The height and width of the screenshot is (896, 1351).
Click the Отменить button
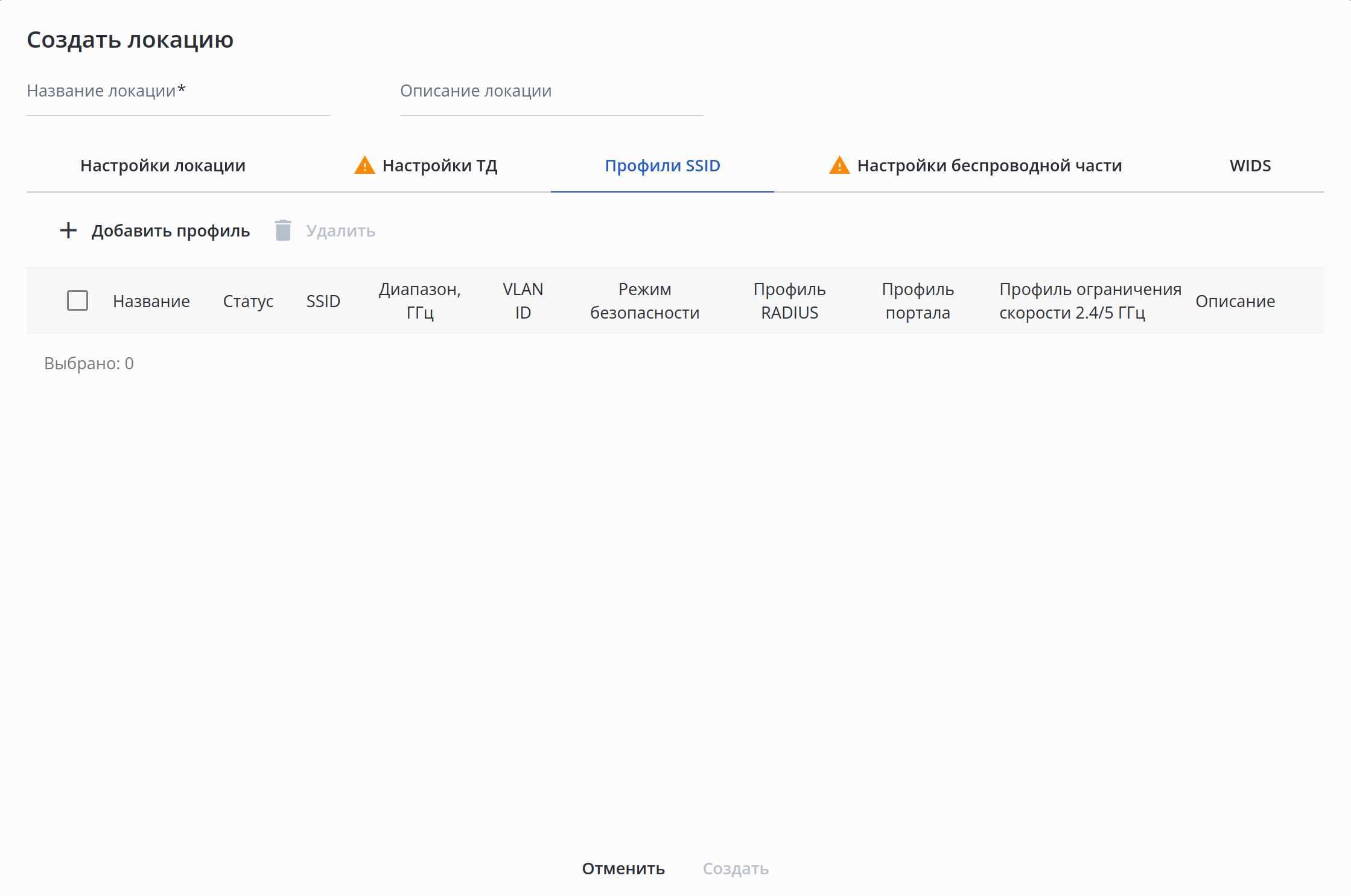[623, 868]
